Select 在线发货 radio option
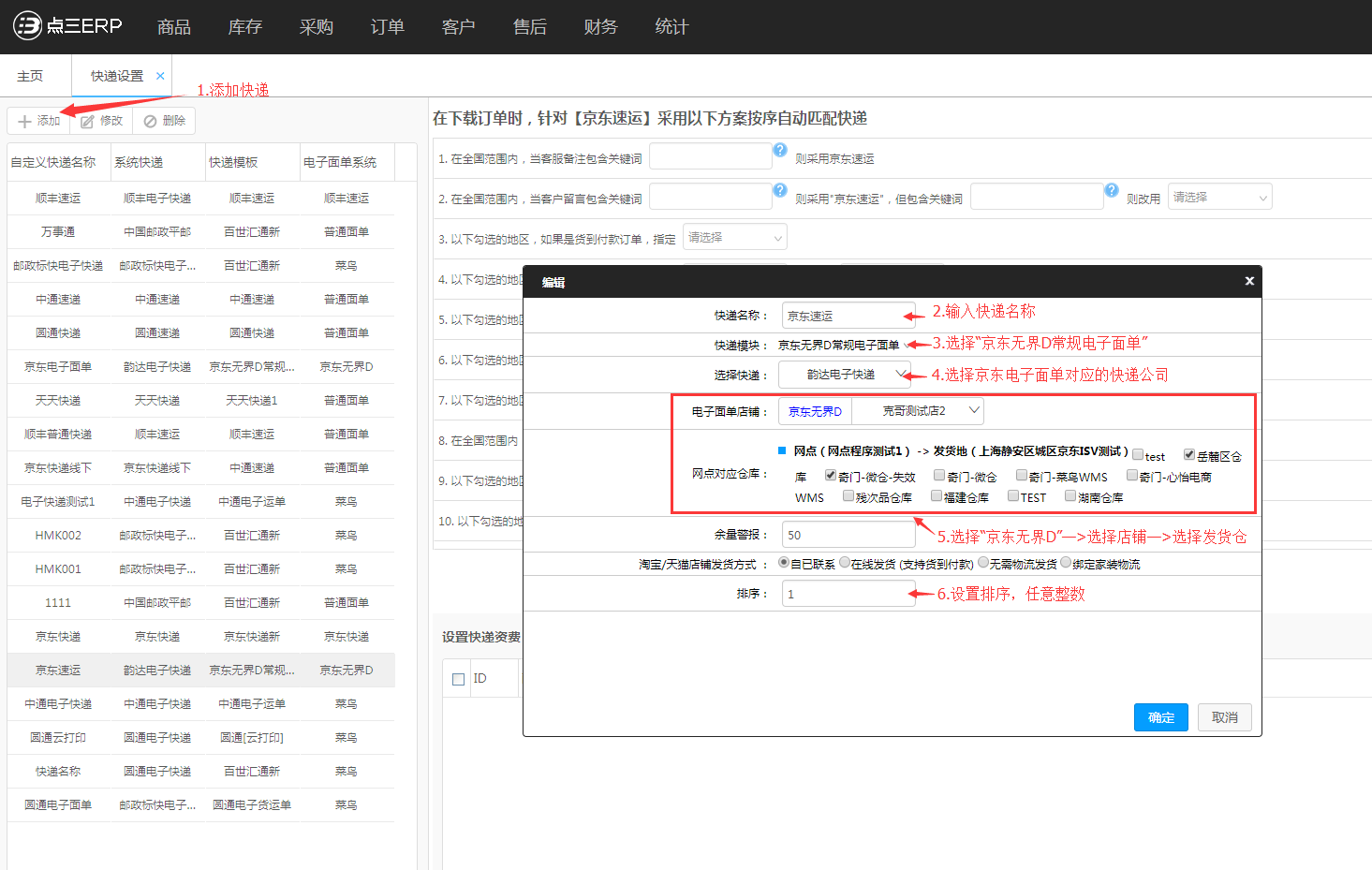 [845, 563]
